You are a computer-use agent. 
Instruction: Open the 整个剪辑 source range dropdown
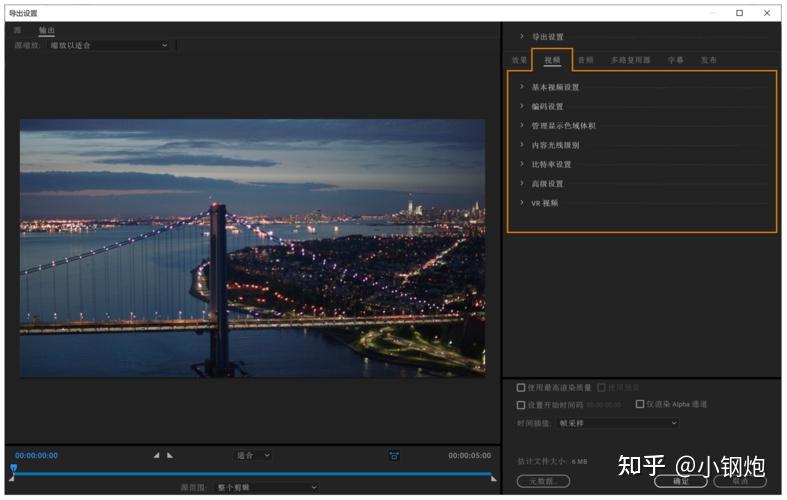267,487
